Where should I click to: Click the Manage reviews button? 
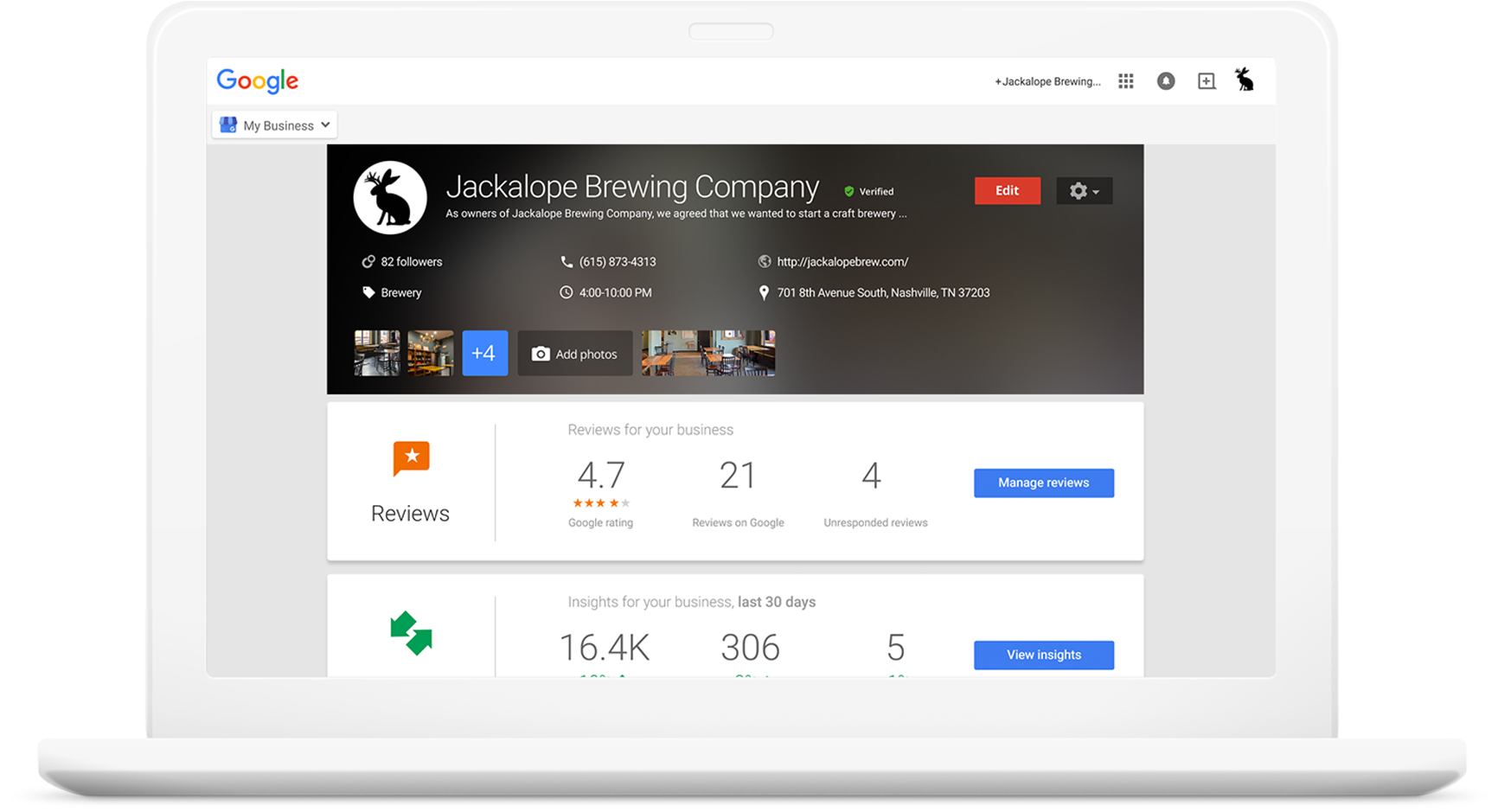click(x=1044, y=483)
